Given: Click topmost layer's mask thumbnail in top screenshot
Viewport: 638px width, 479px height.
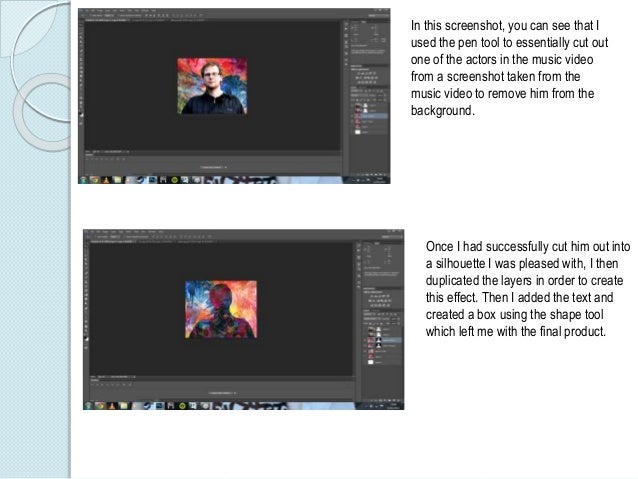Looking at the screenshot, I should tap(365, 105).
